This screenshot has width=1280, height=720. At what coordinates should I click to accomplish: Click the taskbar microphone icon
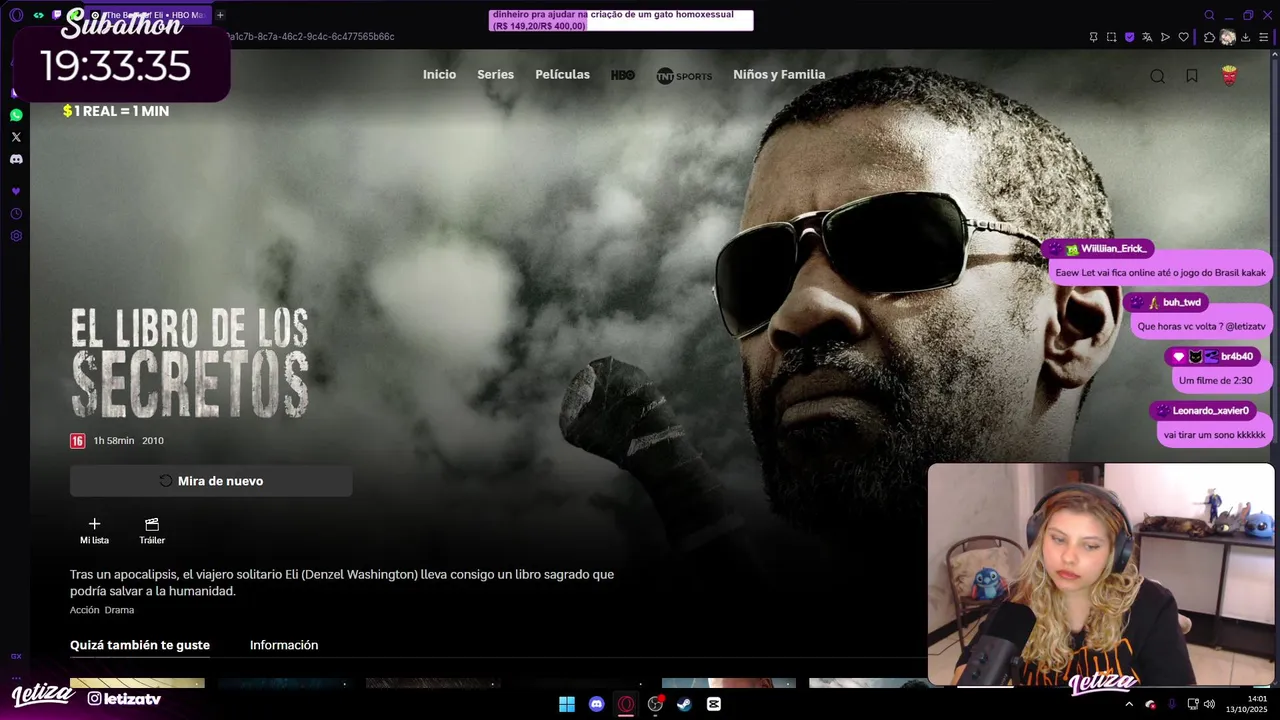click(x=1172, y=704)
